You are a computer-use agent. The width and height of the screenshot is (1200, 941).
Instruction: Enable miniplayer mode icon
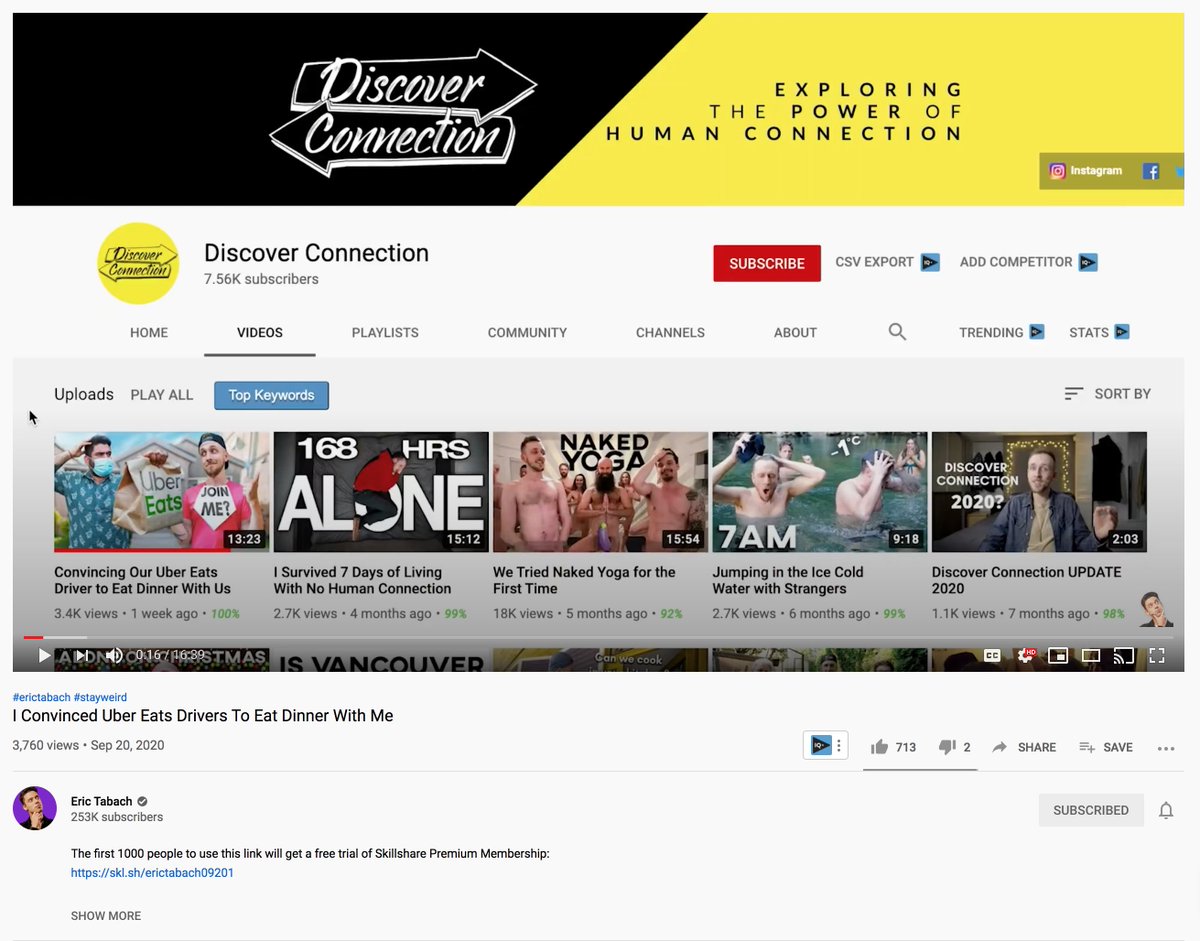[x=1058, y=656]
